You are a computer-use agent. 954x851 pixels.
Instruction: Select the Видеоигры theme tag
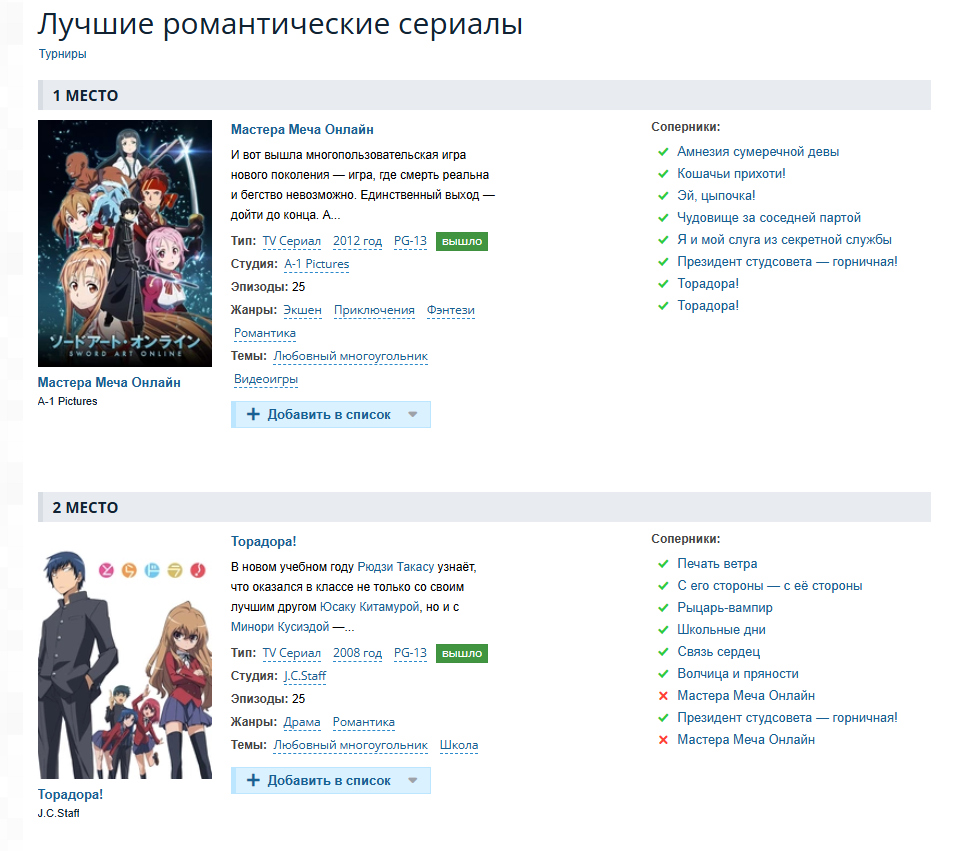tap(266, 380)
